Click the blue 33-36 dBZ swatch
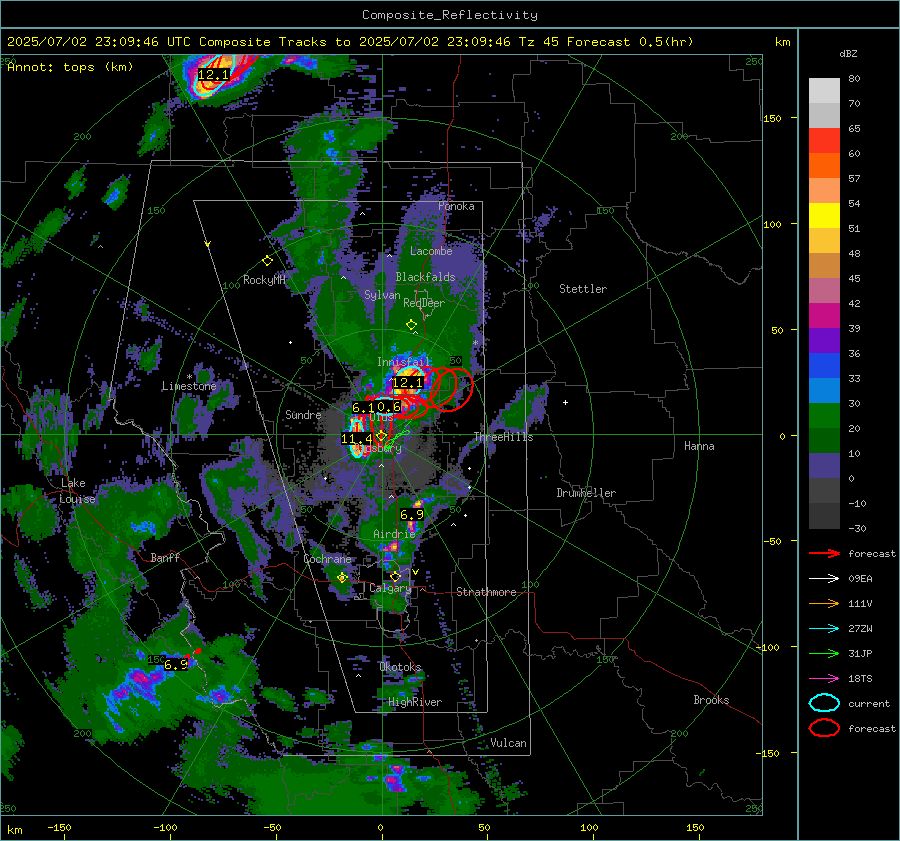 tap(824, 366)
